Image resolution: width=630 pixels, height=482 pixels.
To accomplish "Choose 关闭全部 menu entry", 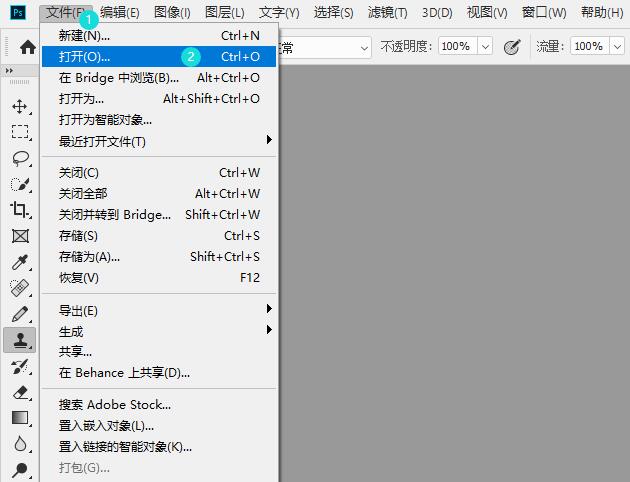I will [x=159, y=194].
